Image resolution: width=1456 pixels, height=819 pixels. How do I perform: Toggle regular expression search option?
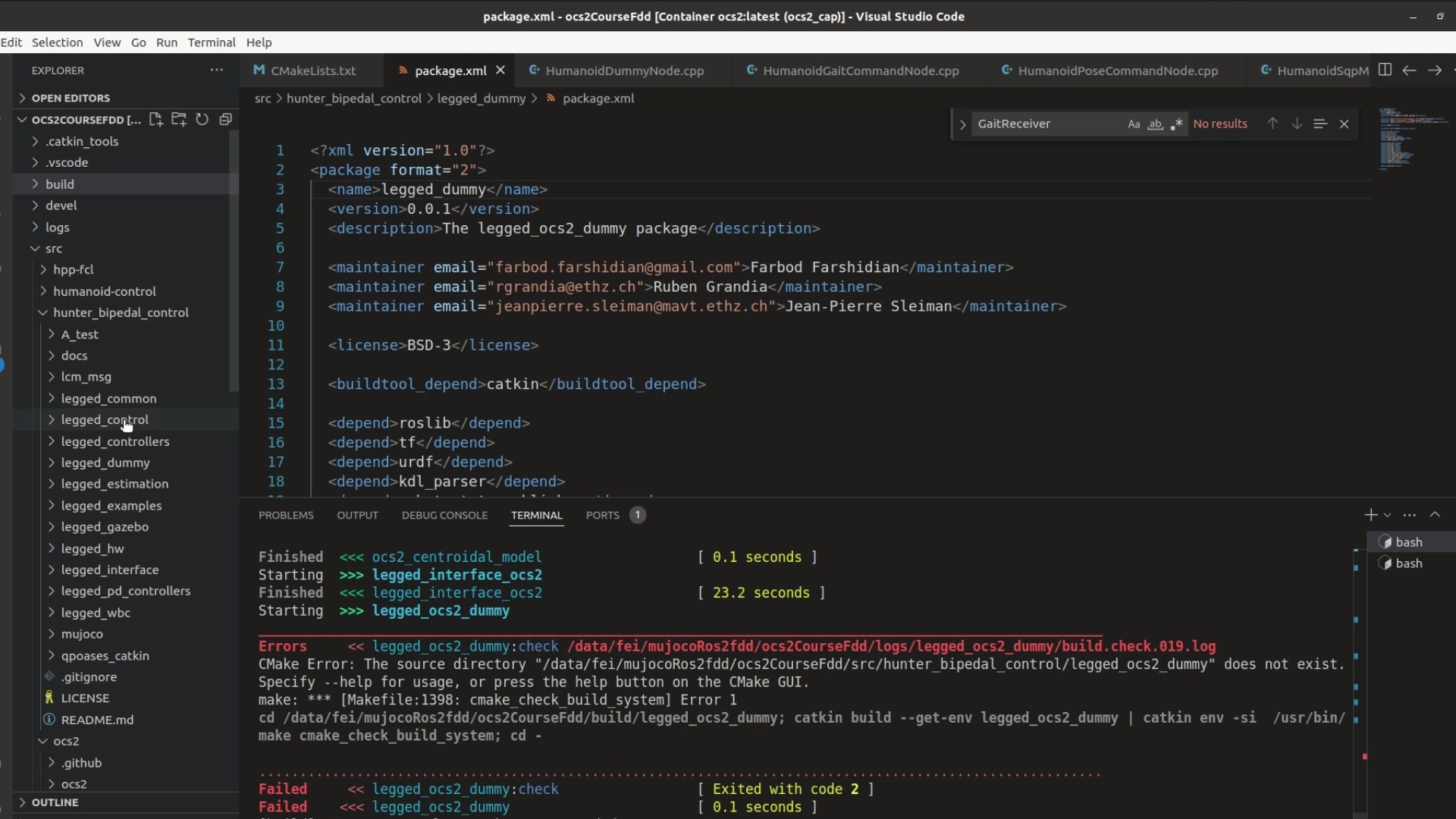click(1176, 124)
